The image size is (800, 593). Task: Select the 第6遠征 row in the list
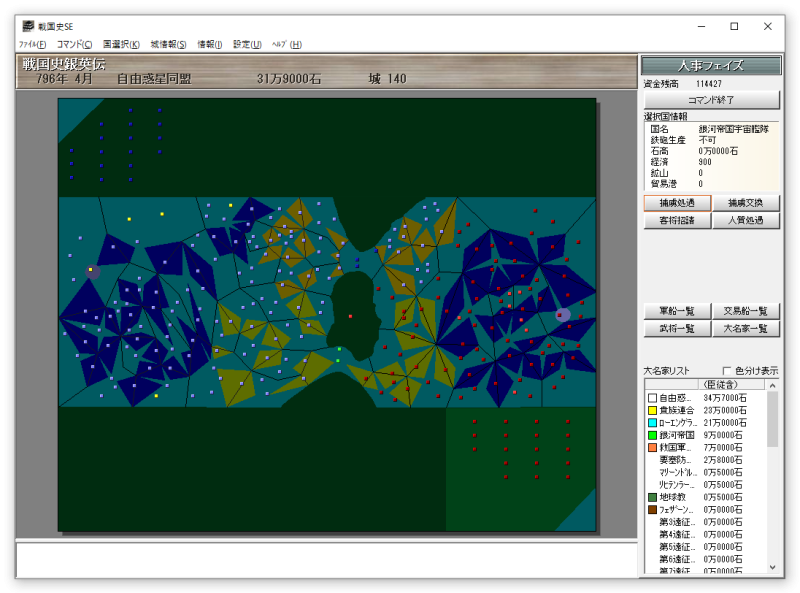[706, 559]
